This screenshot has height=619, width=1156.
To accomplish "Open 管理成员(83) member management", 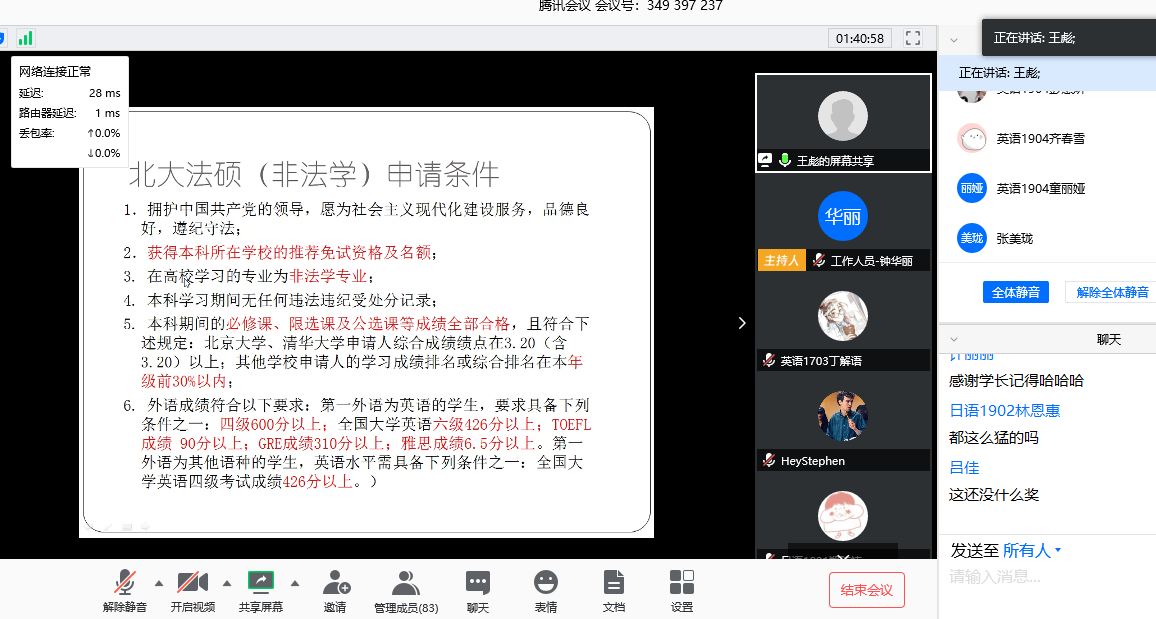I will click(x=405, y=589).
